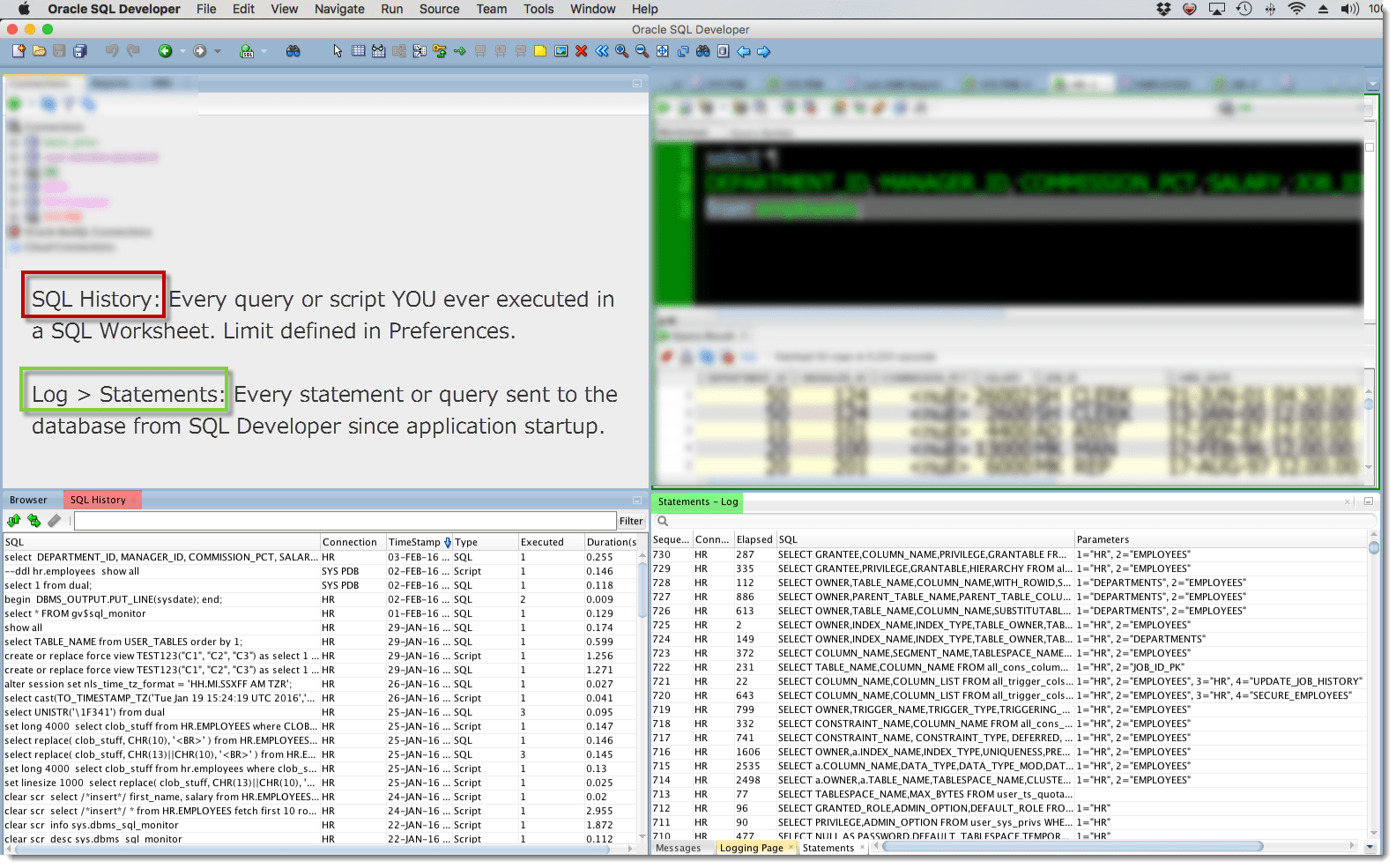1396x868 pixels.
Task: Click the gray Forward navigation arrow
Action: tap(200, 51)
